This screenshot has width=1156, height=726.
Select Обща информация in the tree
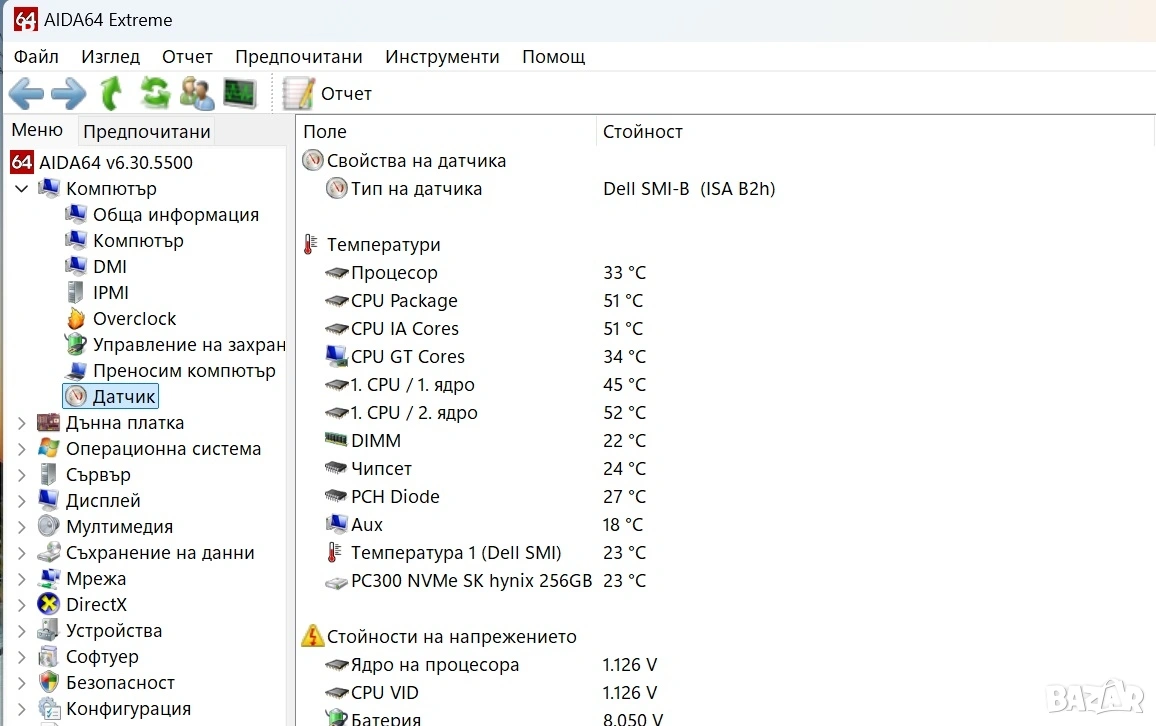(x=175, y=215)
